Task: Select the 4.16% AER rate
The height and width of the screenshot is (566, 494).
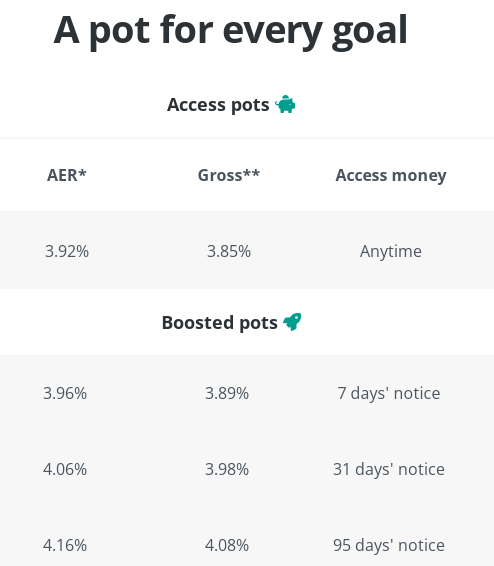Action: (65, 545)
